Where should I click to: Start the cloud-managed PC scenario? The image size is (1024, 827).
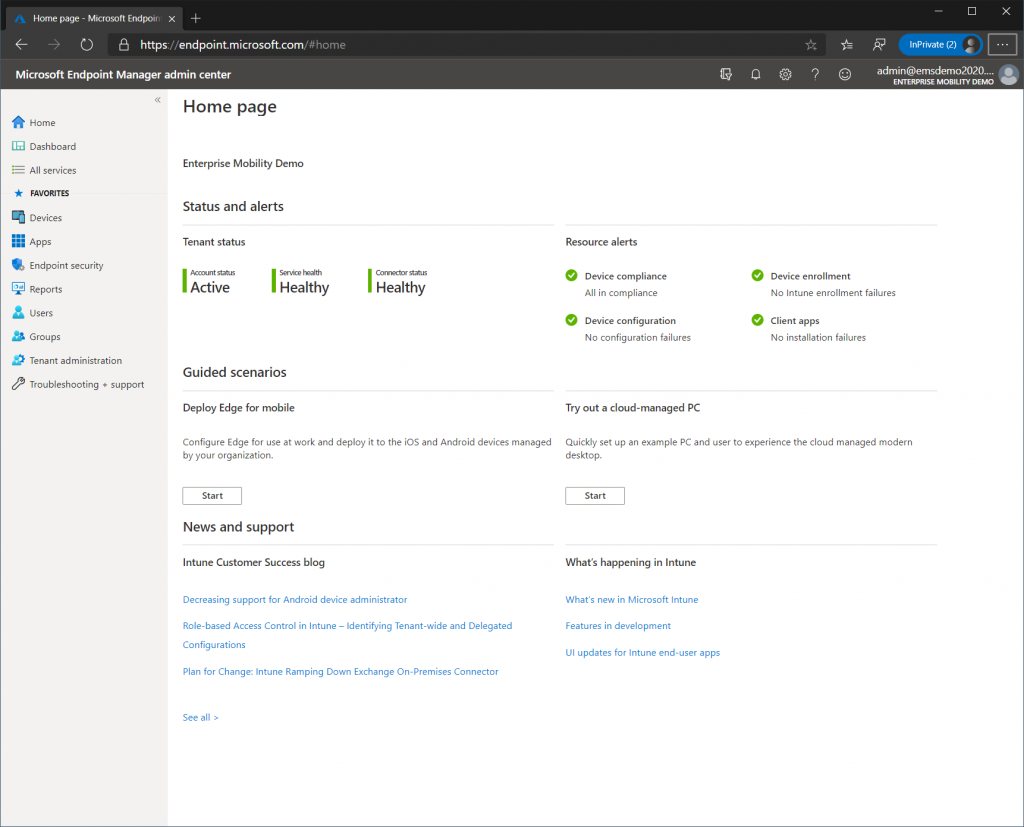(x=595, y=496)
